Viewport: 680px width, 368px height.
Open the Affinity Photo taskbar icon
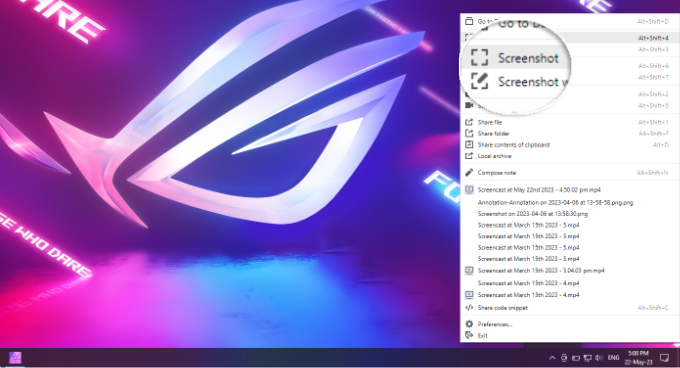click(x=15, y=358)
